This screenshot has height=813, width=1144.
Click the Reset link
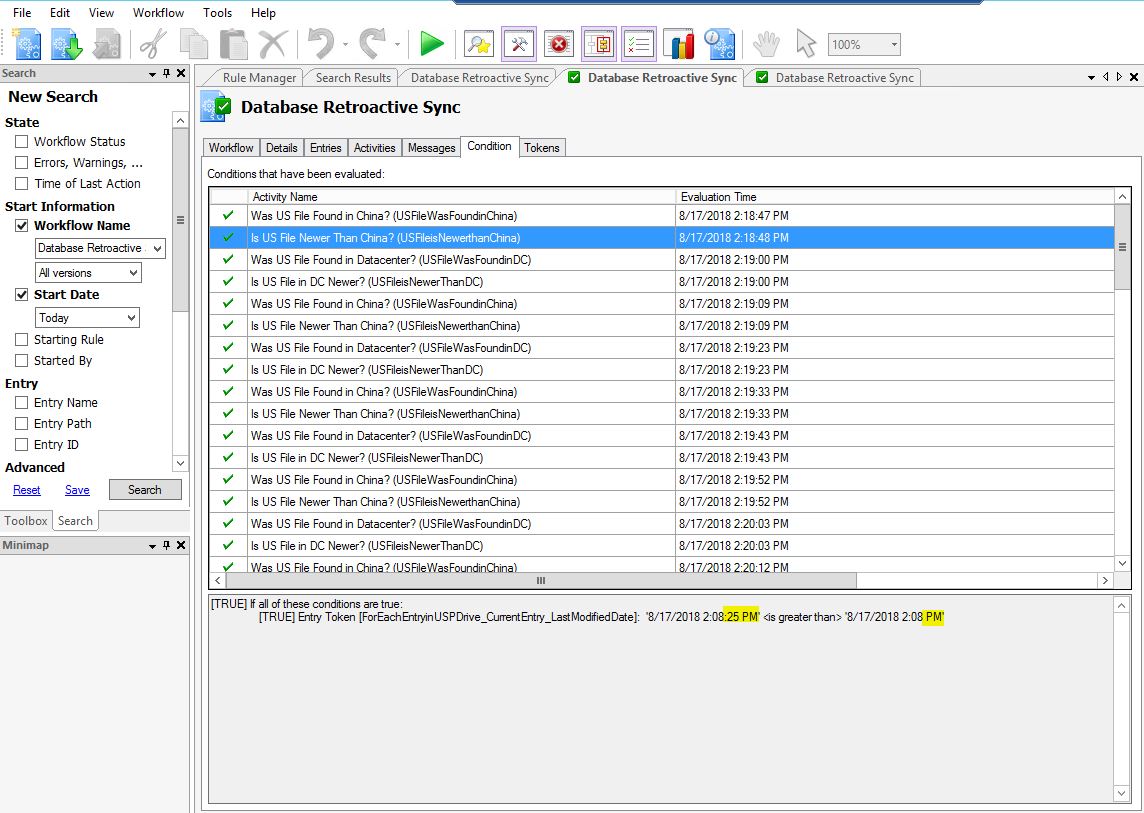click(x=27, y=490)
